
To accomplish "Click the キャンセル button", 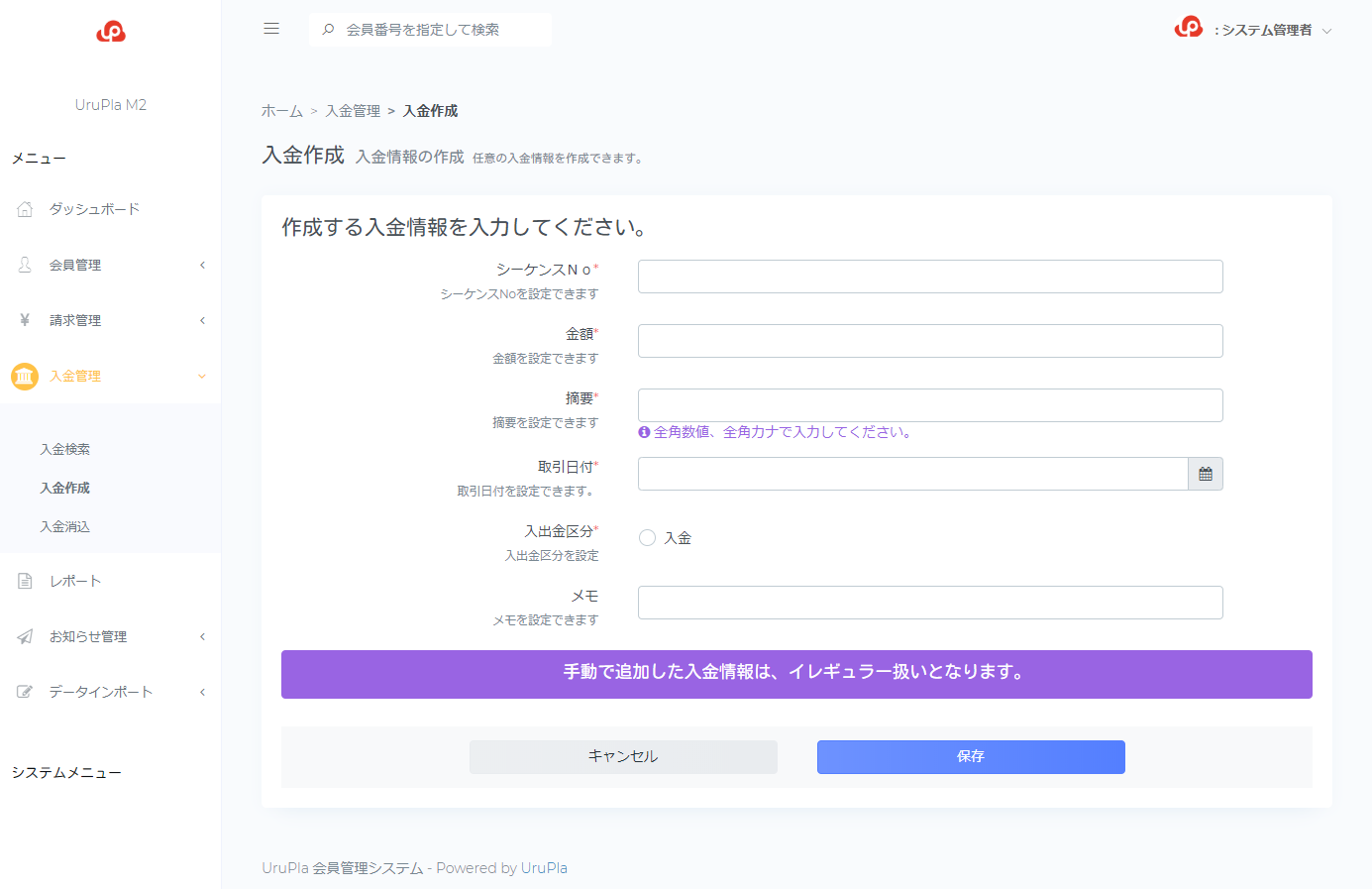I will click(x=623, y=756).
